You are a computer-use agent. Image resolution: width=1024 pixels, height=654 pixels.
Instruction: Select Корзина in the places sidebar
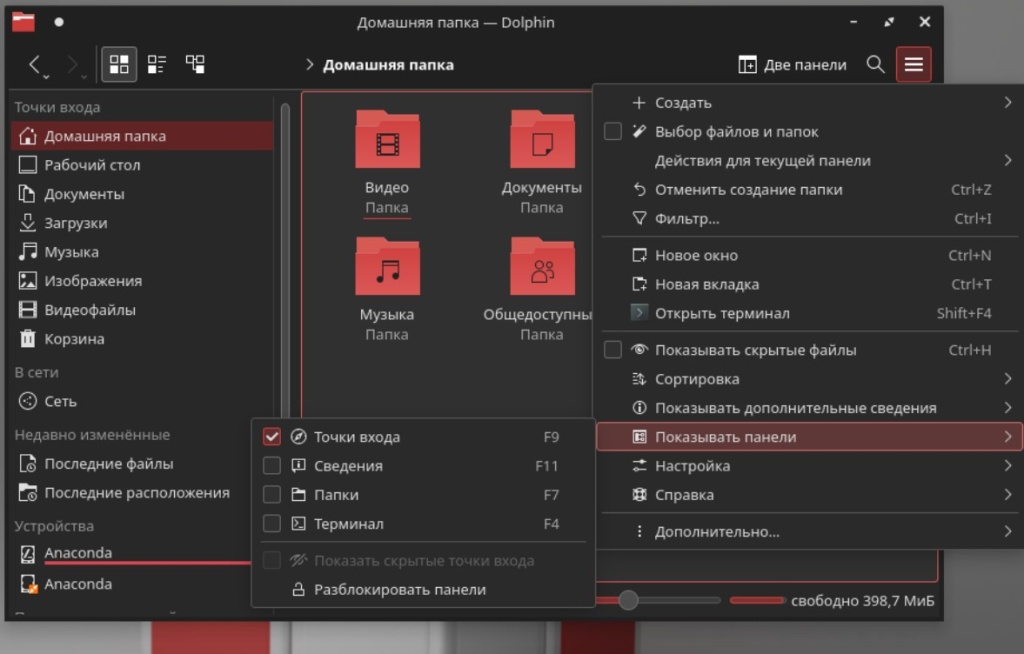point(74,339)
